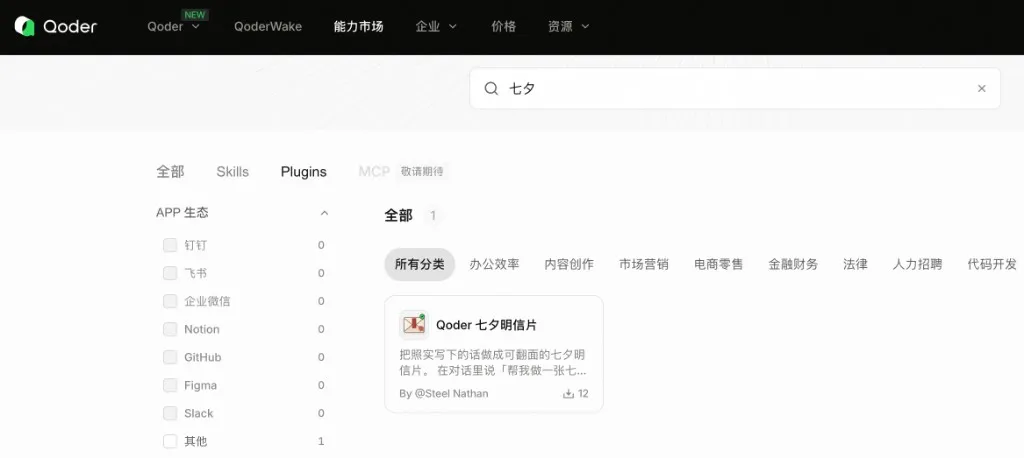Click the Notion filter label

pyautogui.click(x=202, y=329)
